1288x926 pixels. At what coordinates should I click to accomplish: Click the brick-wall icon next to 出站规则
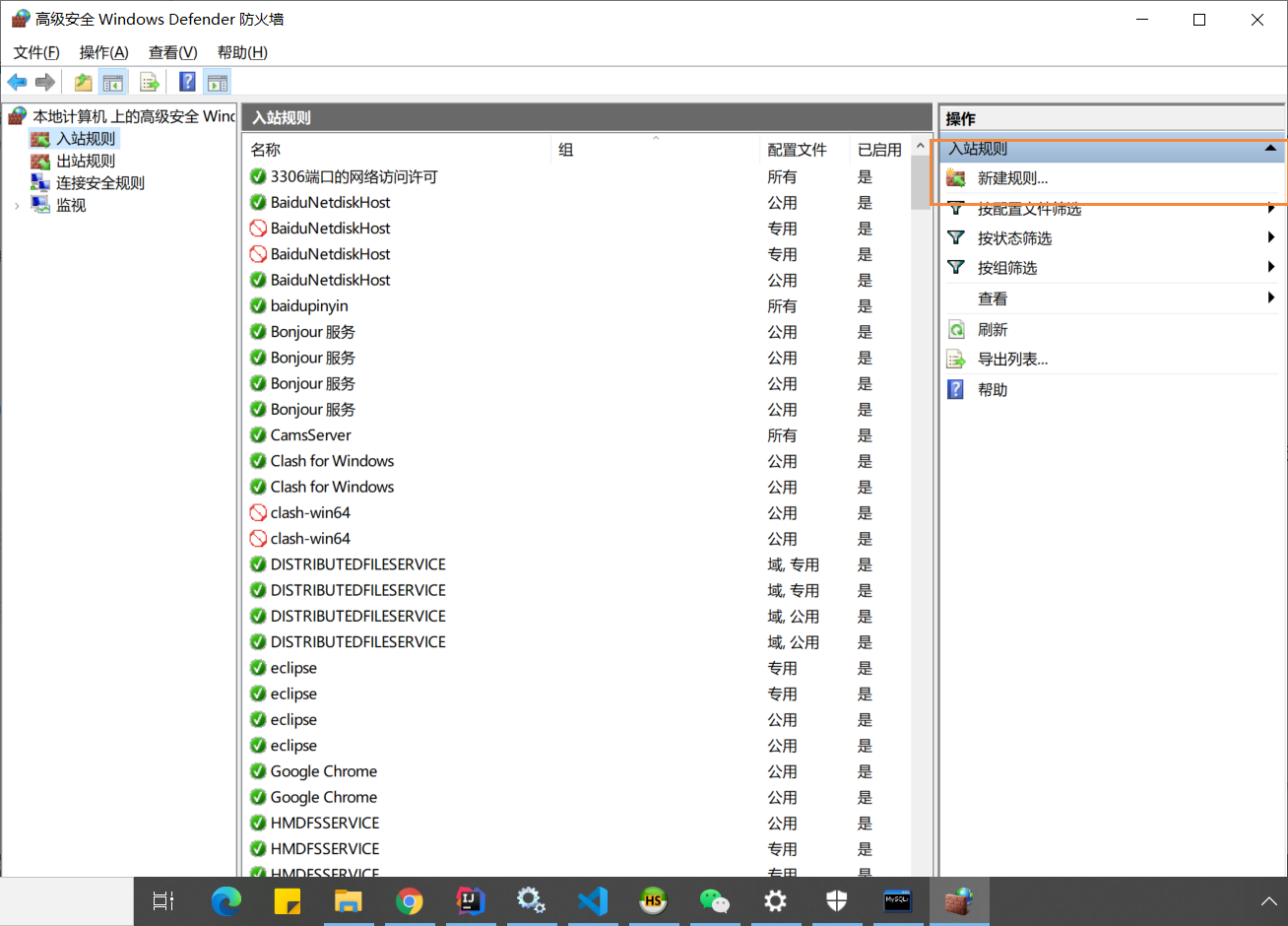point(40,161)
